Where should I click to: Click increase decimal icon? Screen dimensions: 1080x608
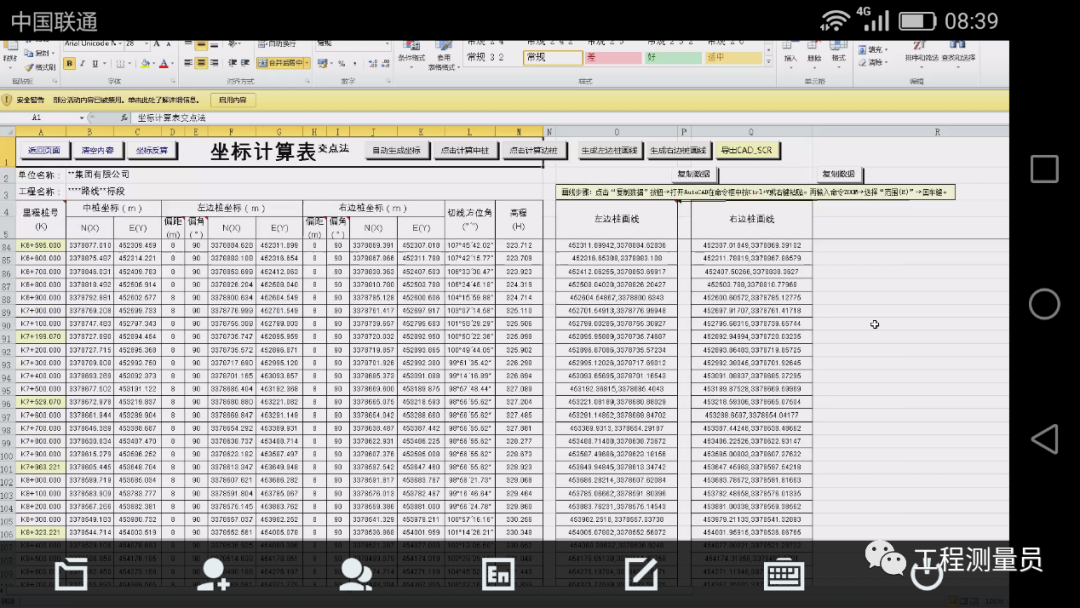[x=373, y=63]
